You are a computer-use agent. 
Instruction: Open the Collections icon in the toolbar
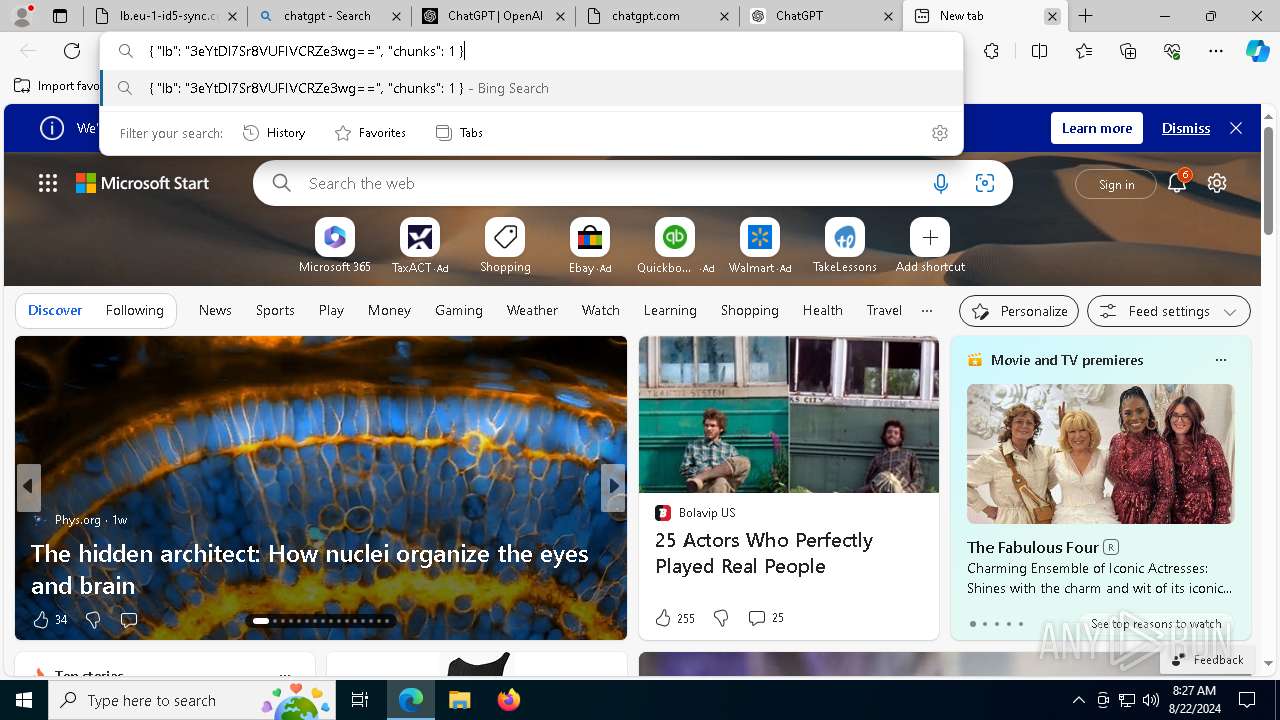coord(1128,51)
